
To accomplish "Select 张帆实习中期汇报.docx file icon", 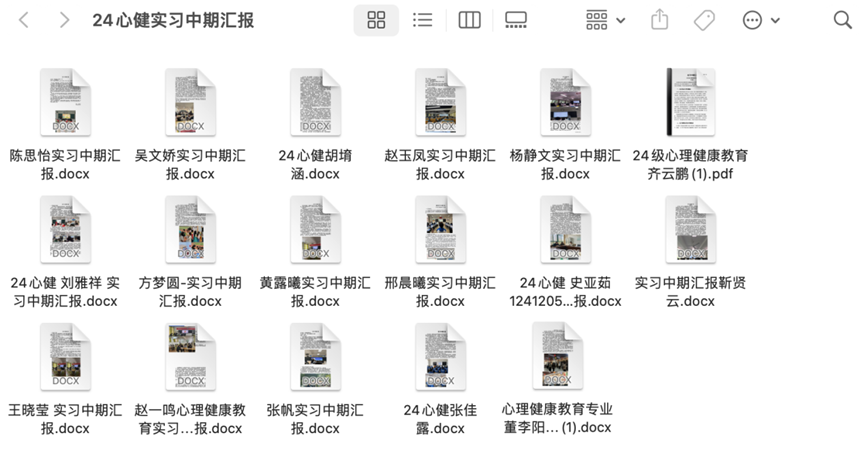I will coord(316,357).
